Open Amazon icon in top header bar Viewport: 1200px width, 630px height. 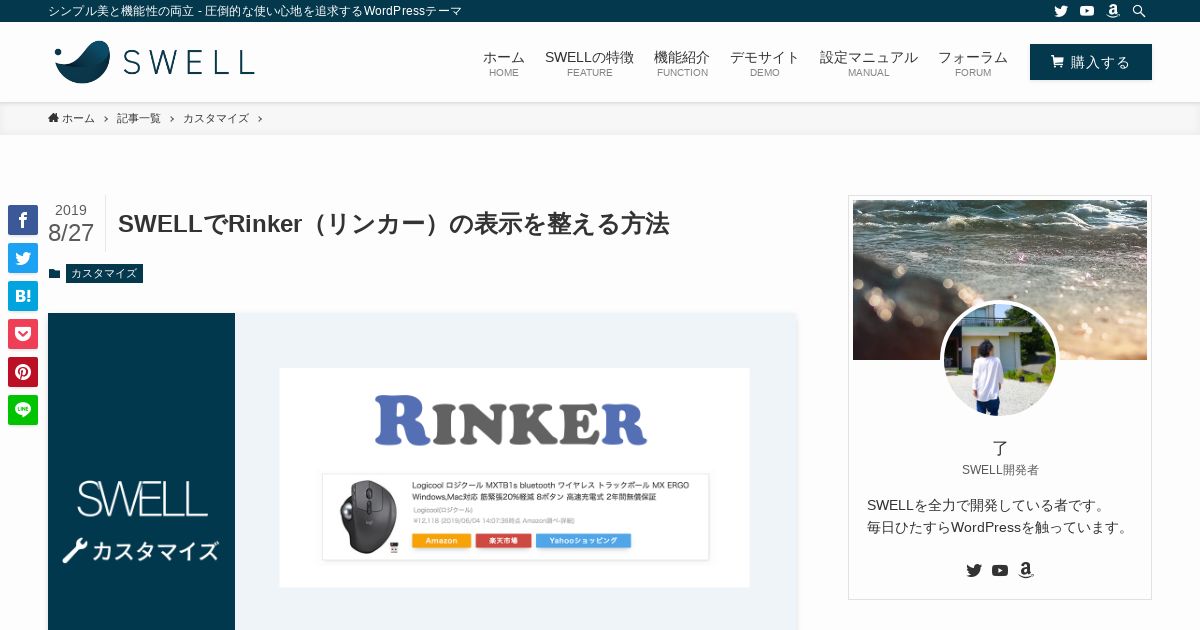(x=1113, y=11)
